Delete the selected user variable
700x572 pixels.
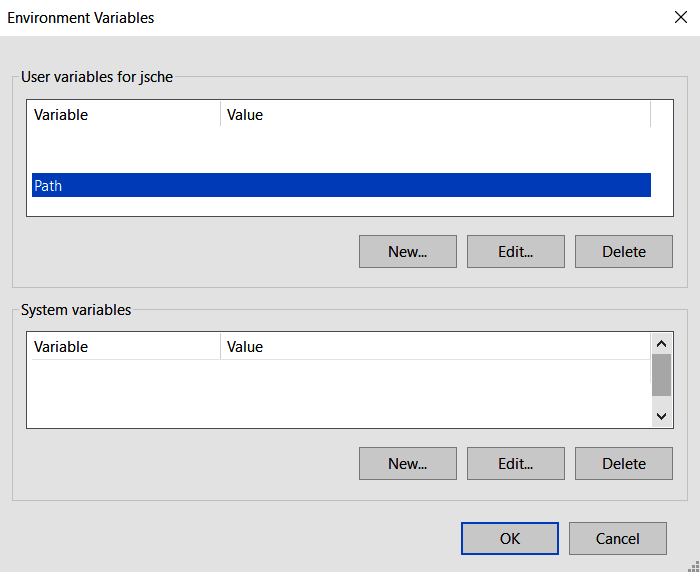[x=623, y=252]
